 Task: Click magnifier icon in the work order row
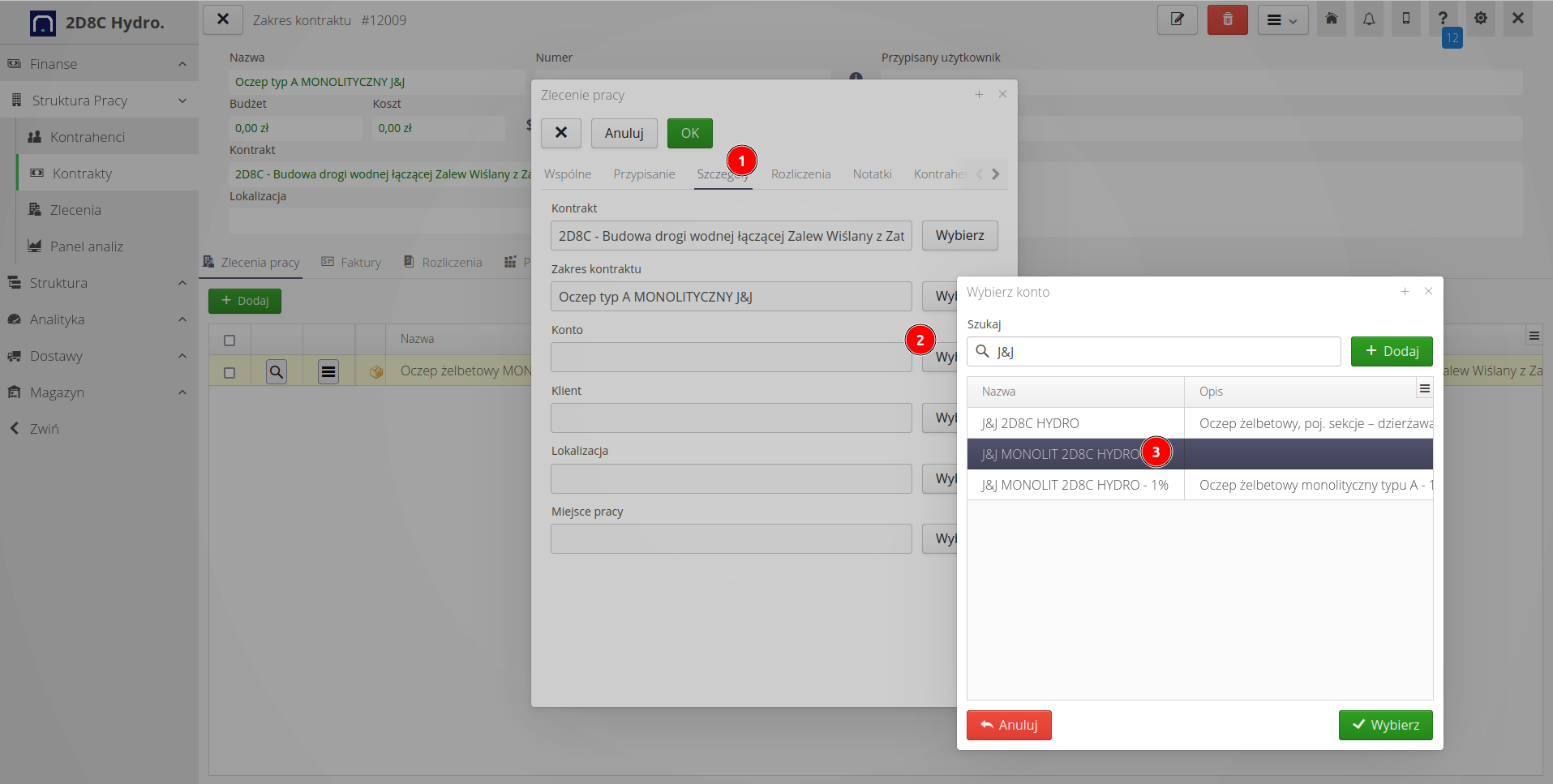pyautogui.click(x=277, y=371)
